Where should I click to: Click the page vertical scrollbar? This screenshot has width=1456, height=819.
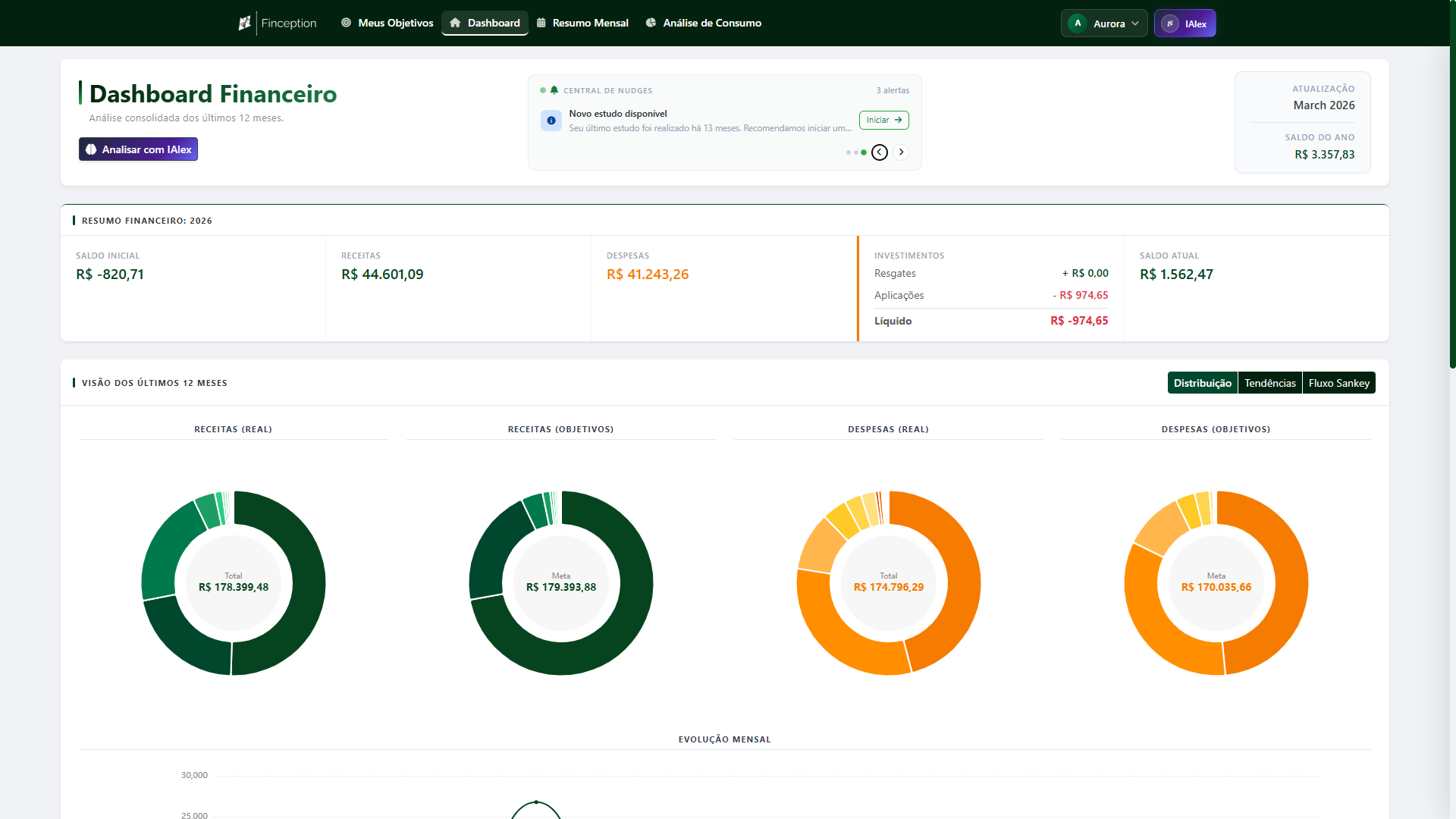[x=1451, y=184]
